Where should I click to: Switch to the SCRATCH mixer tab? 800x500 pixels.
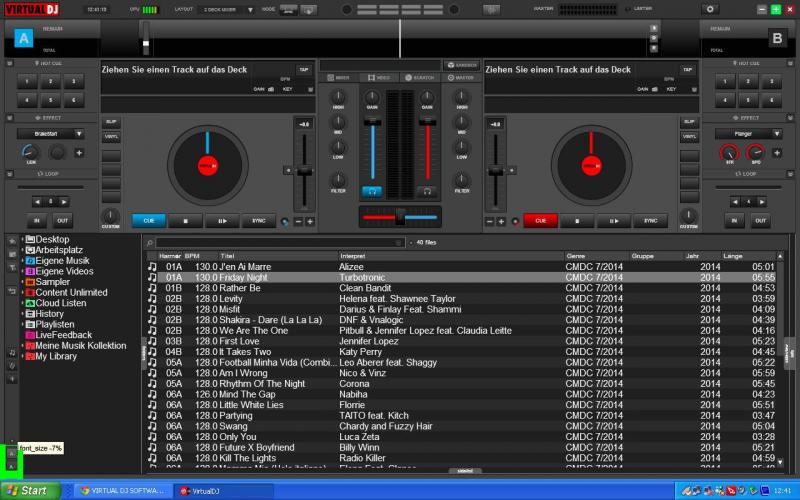[422, 77]
